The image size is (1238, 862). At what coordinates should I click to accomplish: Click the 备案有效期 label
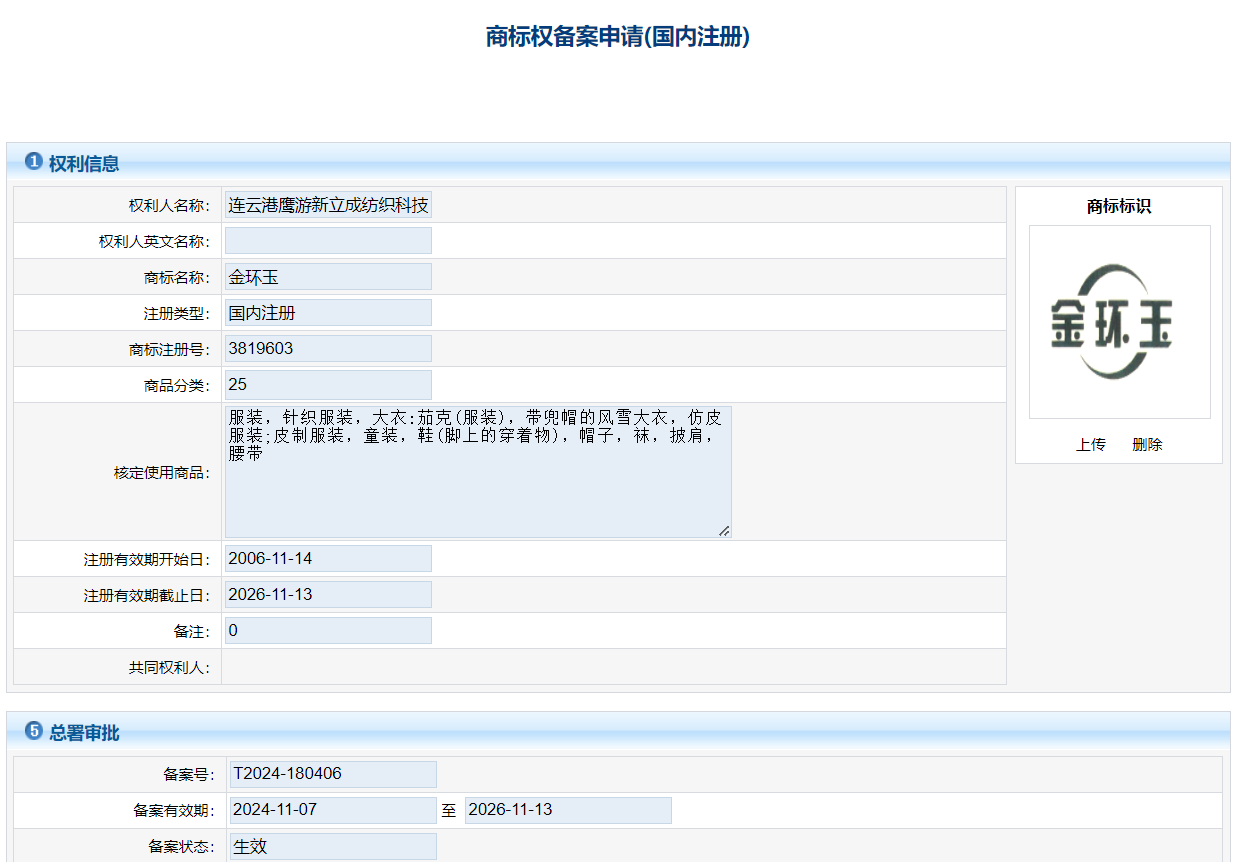pyautogui.click(x=174, y=811)
